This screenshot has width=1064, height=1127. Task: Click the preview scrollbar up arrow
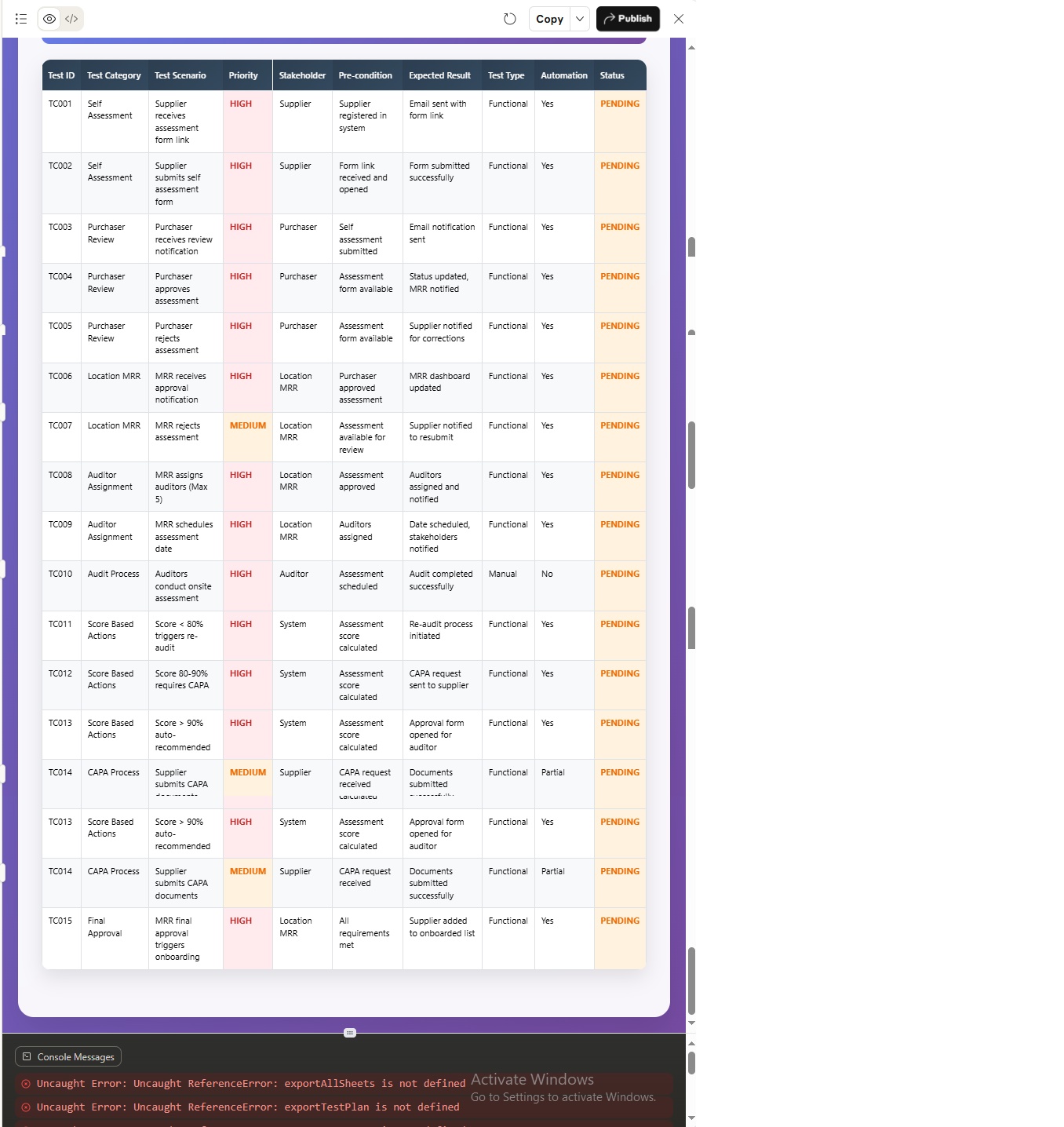tap(691, 48)
